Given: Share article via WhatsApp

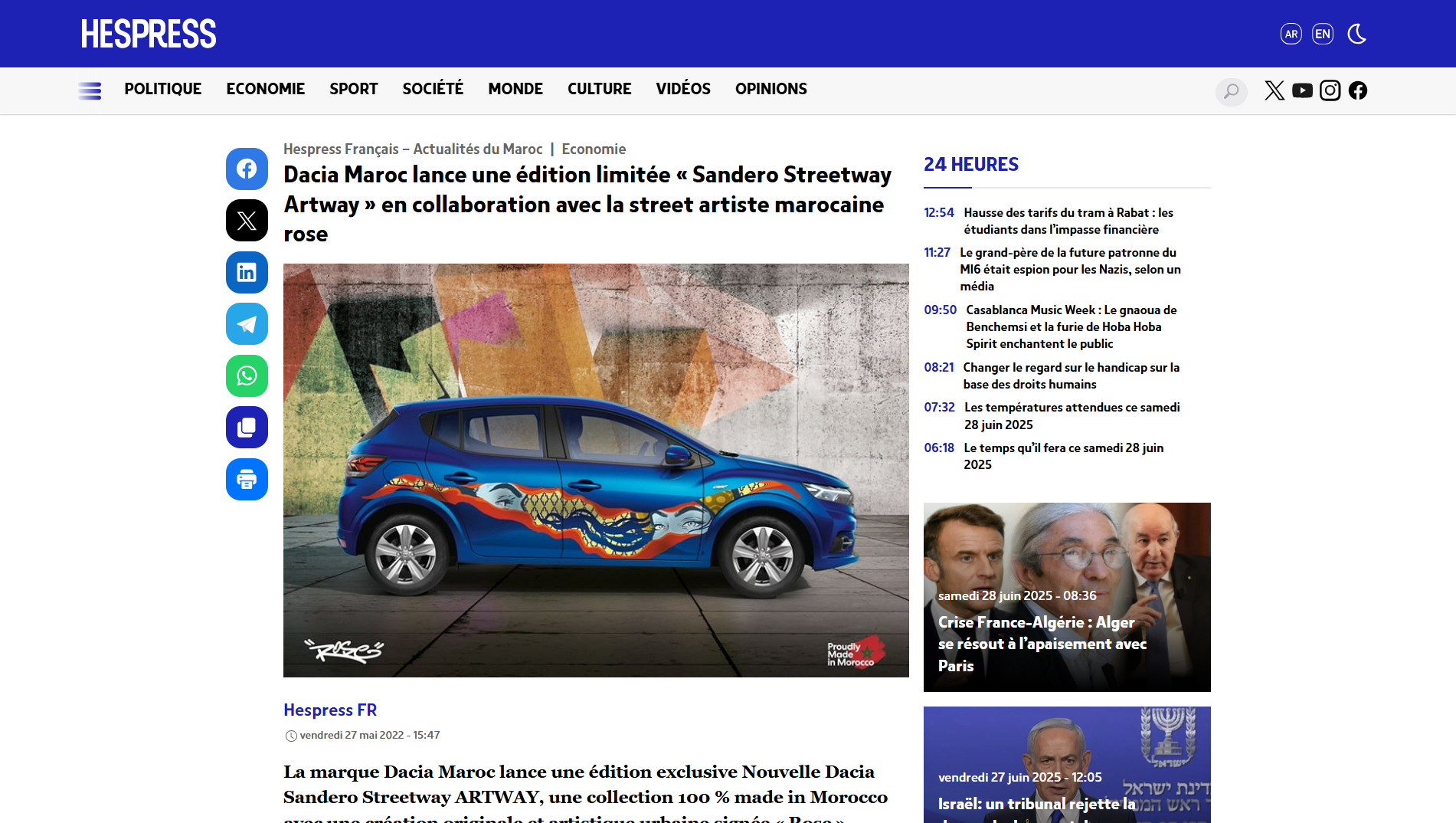Looking at the screenshot, I should [247, 375].
